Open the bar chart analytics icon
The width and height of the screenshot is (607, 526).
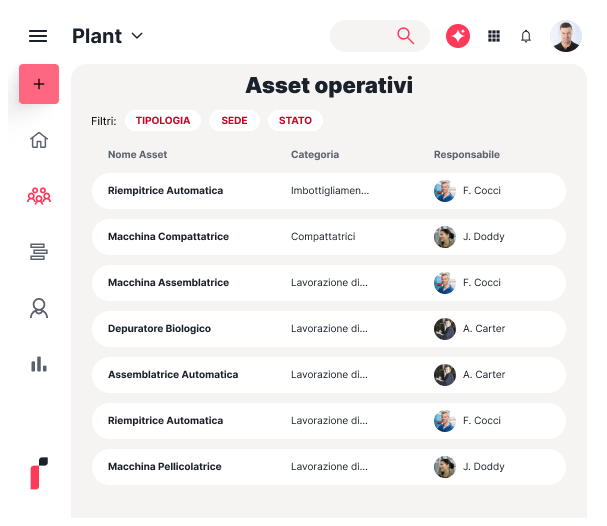pos(39,364)
